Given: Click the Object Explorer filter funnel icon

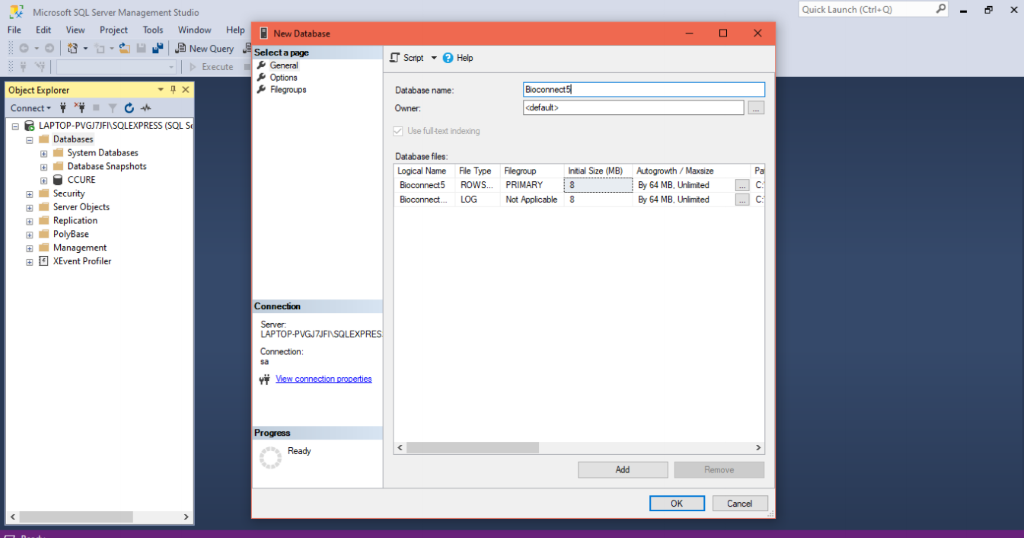Looking at the screenshot, I should pyautogui.click(x=112, y=108).
